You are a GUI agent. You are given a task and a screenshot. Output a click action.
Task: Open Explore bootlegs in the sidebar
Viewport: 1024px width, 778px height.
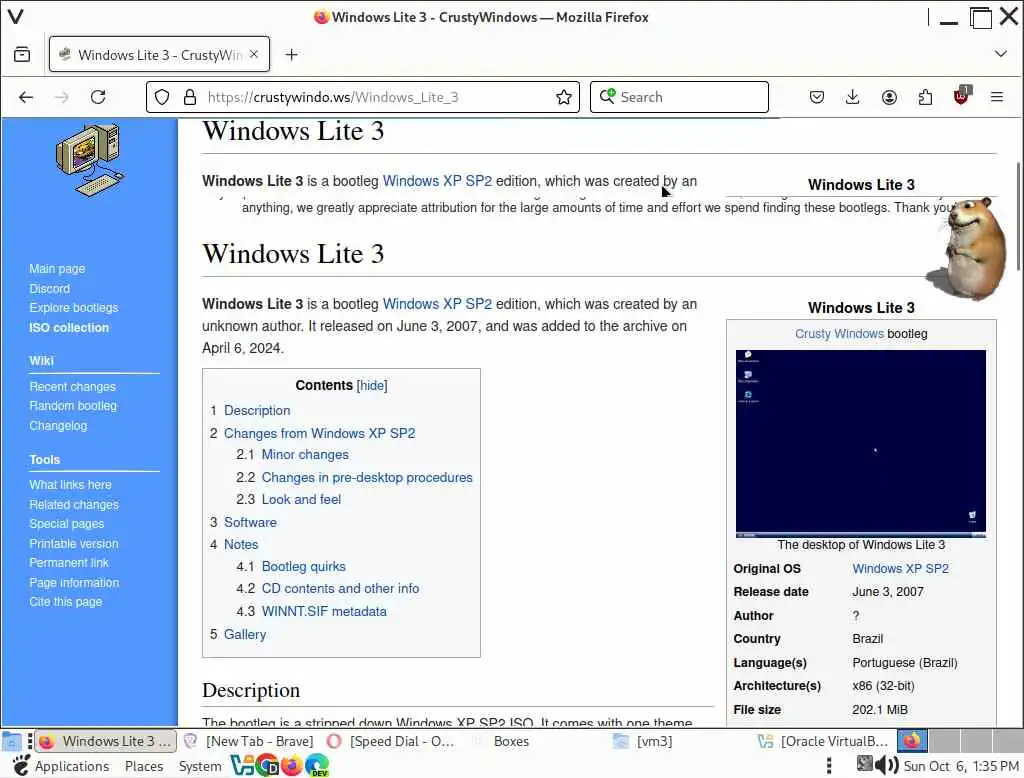point(74,308)
